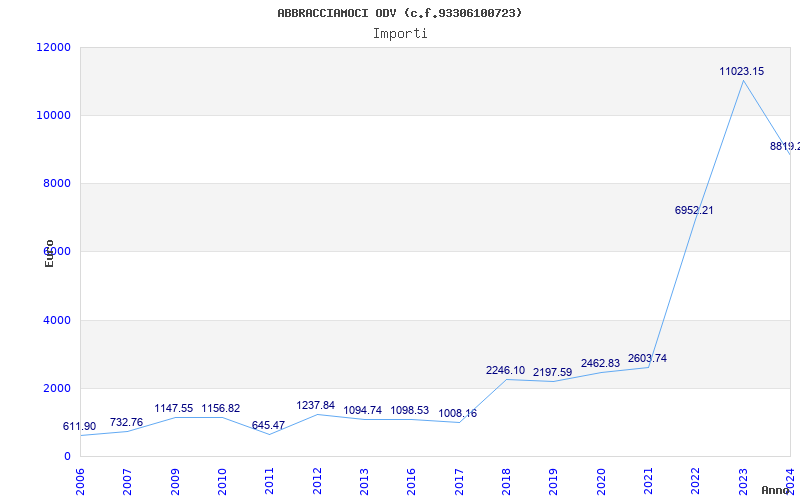Click the 0 y-axis tick label
This screenshot has height=500, width=800.
[x=67, y=457]
